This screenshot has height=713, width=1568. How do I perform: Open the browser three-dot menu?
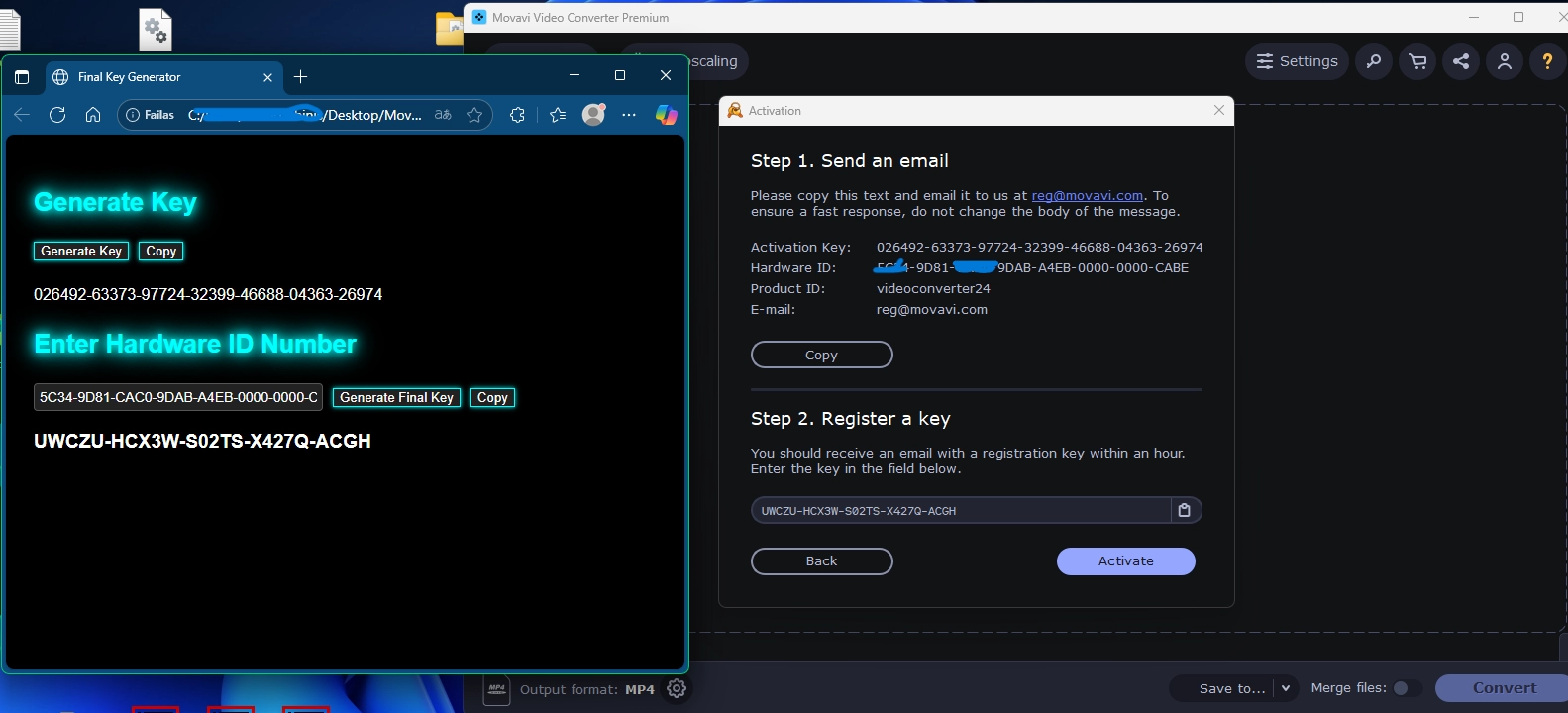click(x=629, y=115)
